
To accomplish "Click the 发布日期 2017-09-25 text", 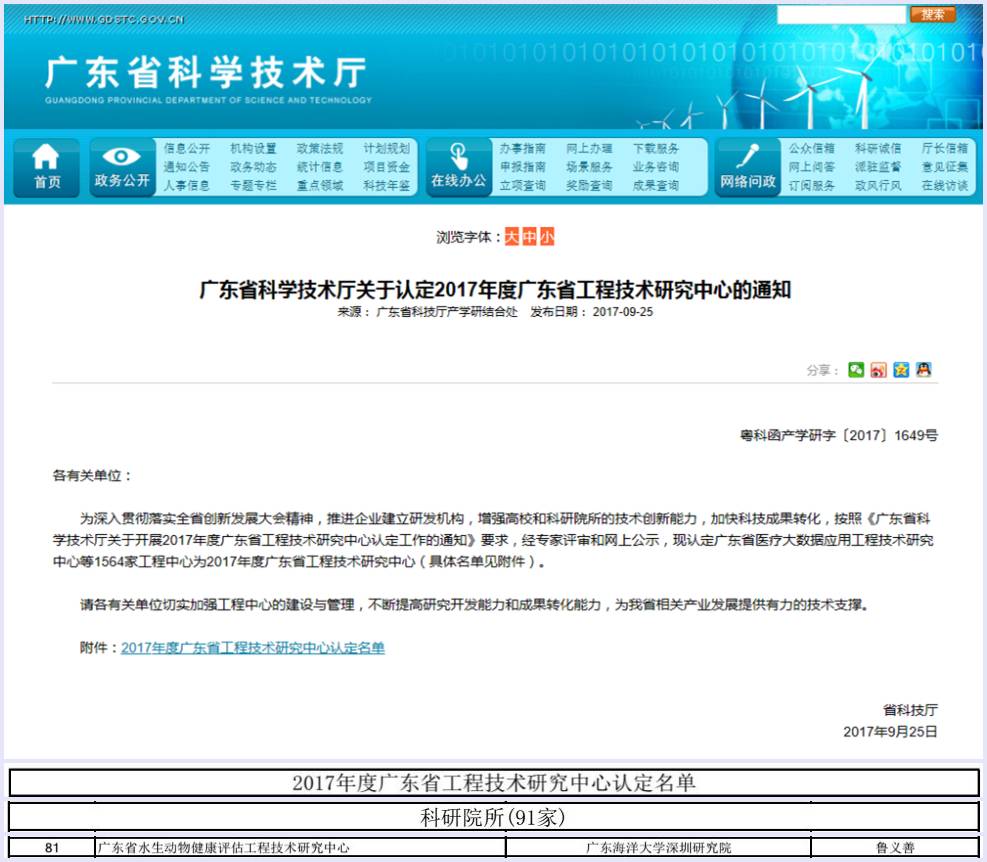I will point(592,312).
